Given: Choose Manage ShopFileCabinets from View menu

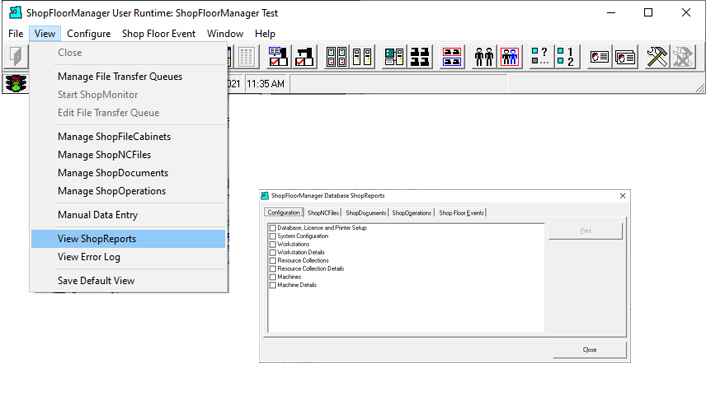Looking at the screenshot, I should 128,136.
